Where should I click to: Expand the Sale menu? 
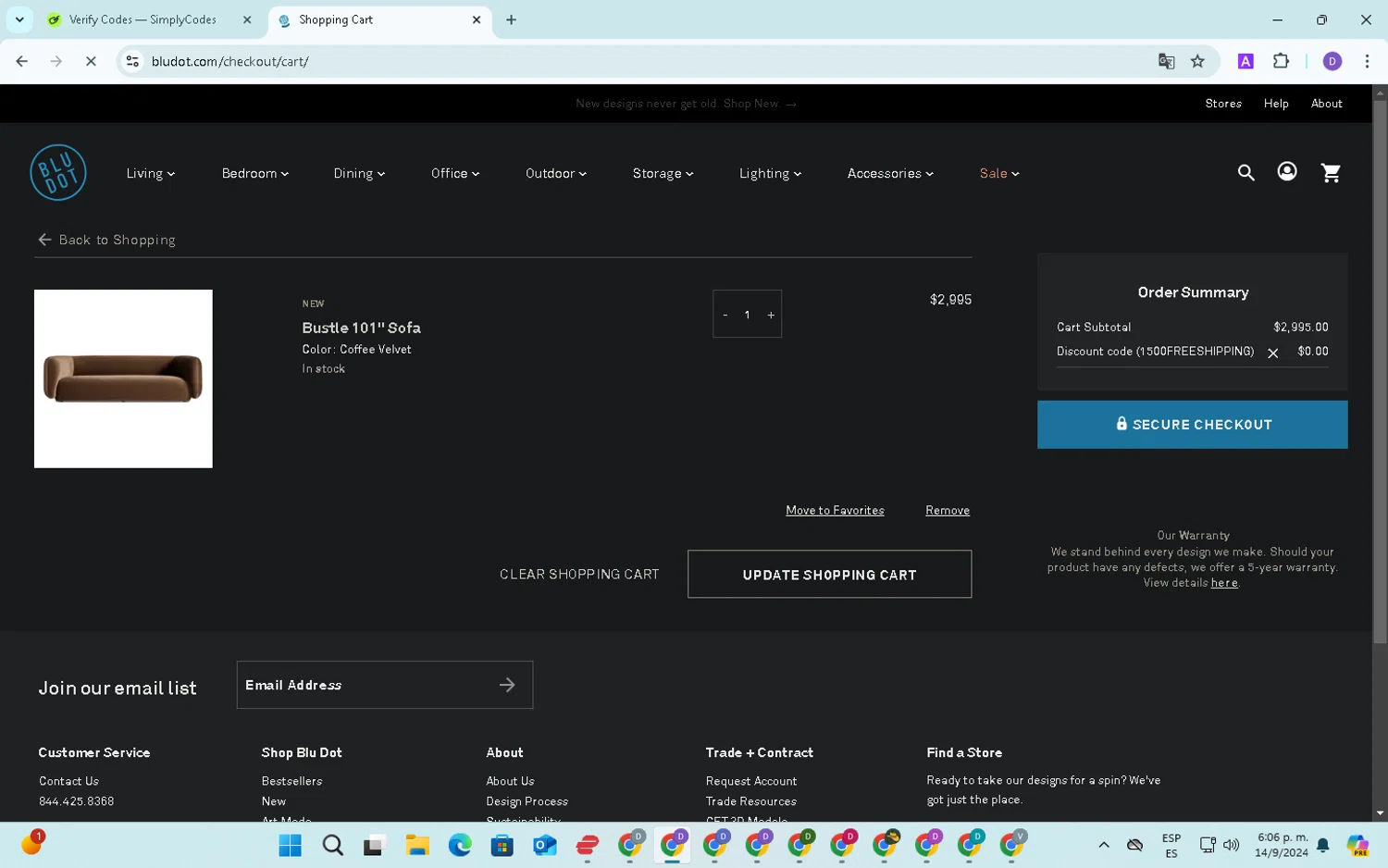998,173
